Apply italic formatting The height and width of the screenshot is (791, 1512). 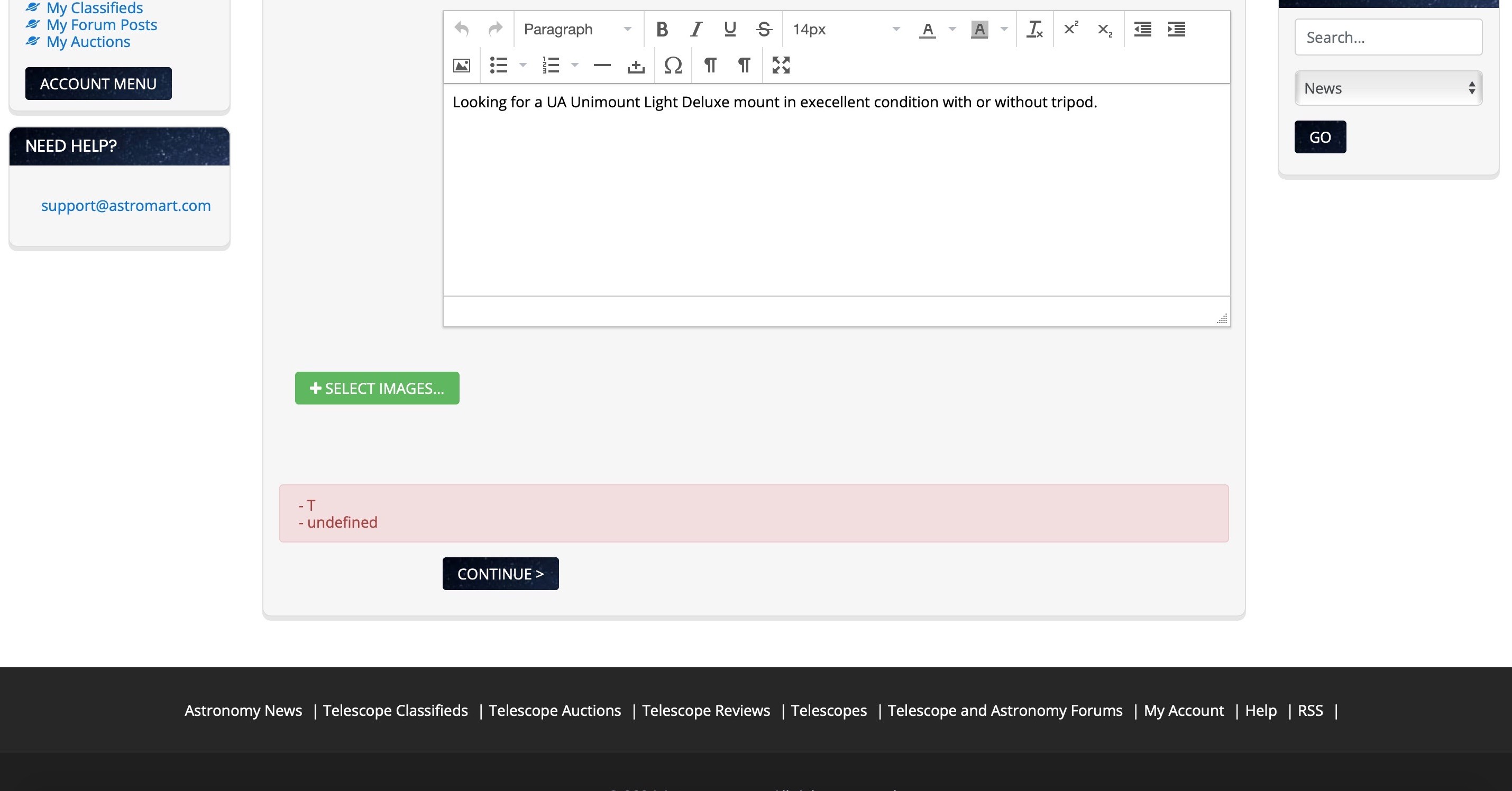[695, 29]
